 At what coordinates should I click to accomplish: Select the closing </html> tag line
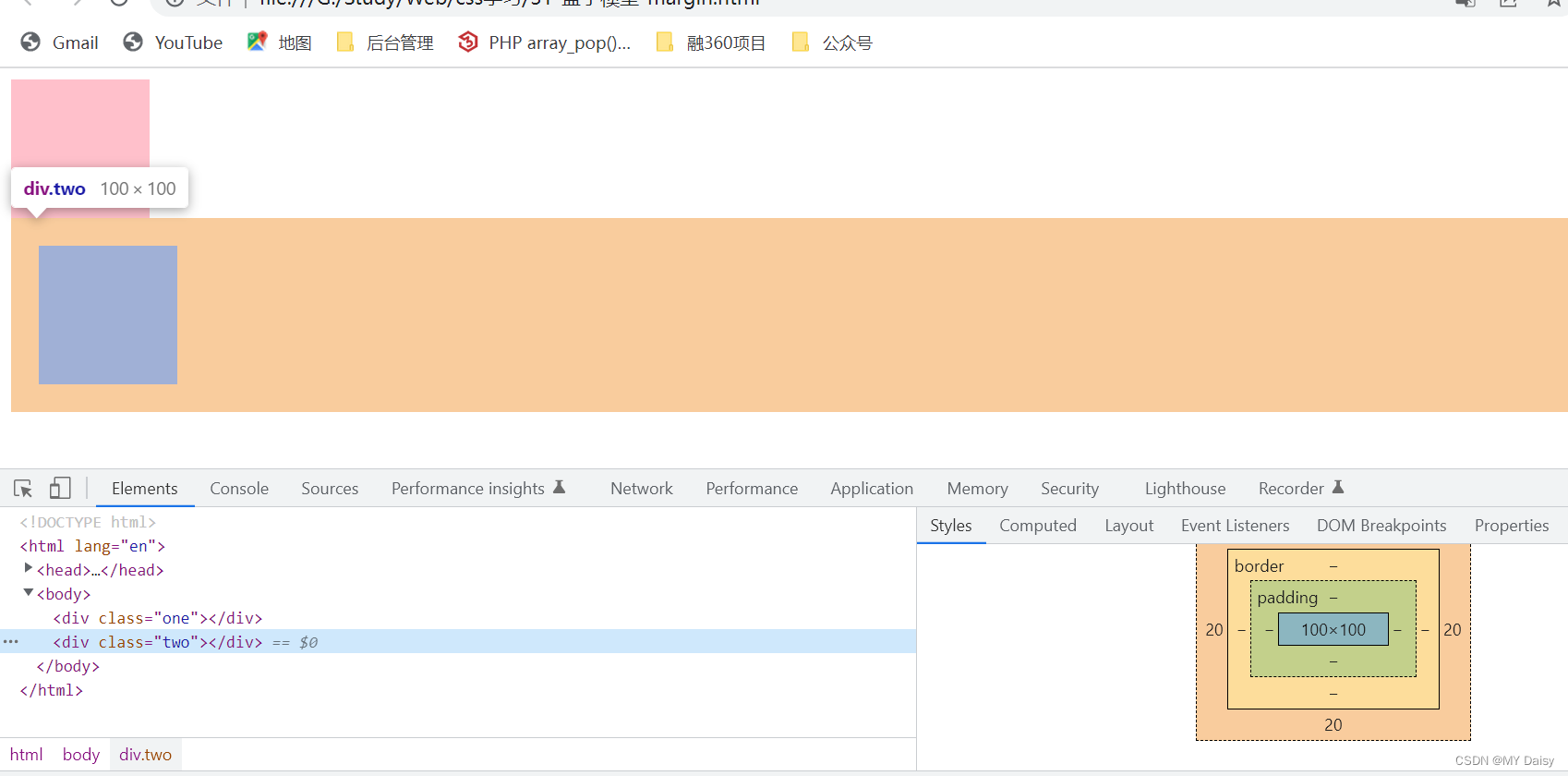[x=52, y=690]
